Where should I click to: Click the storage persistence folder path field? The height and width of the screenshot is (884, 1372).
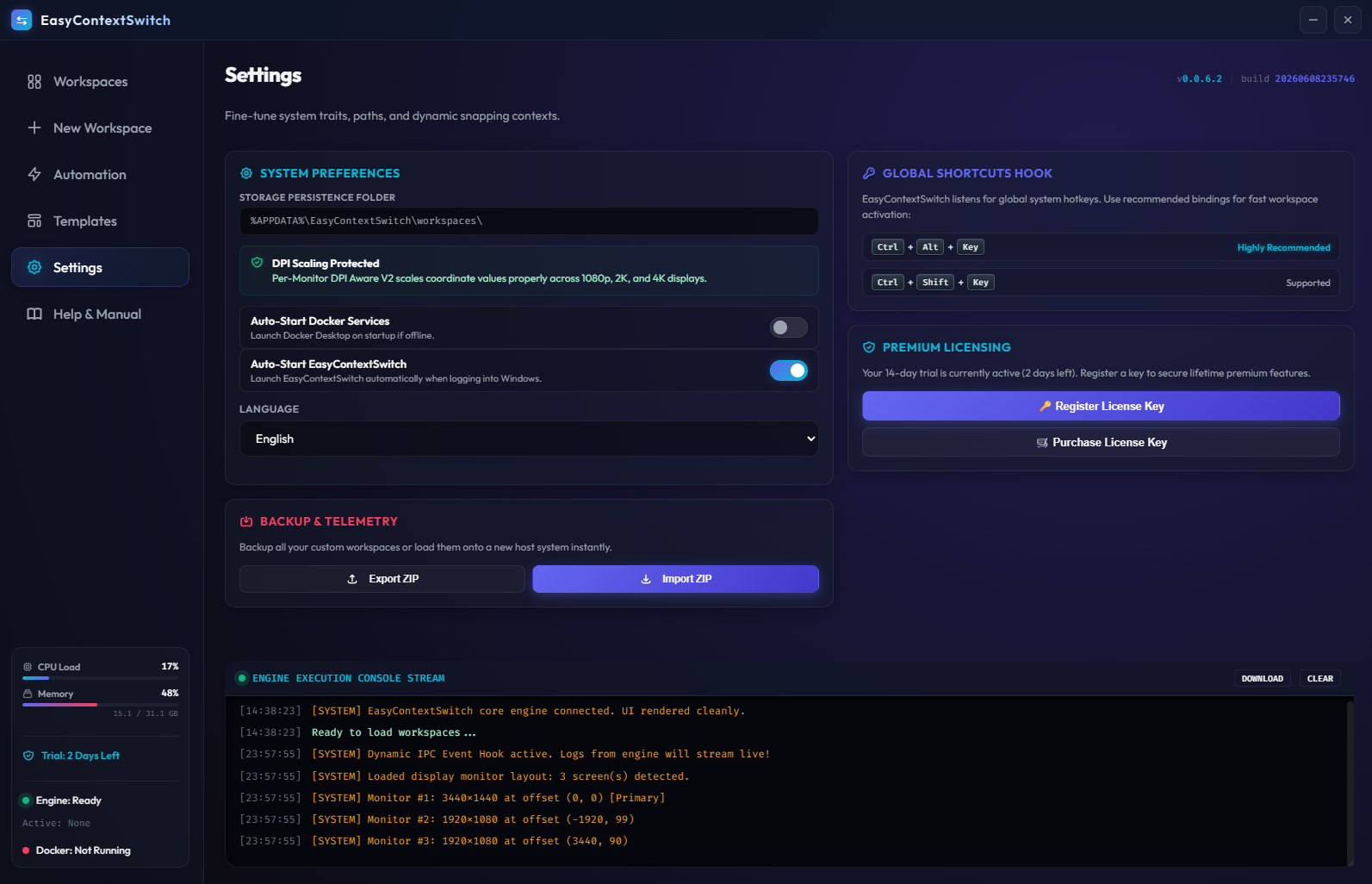coord(529,221)
